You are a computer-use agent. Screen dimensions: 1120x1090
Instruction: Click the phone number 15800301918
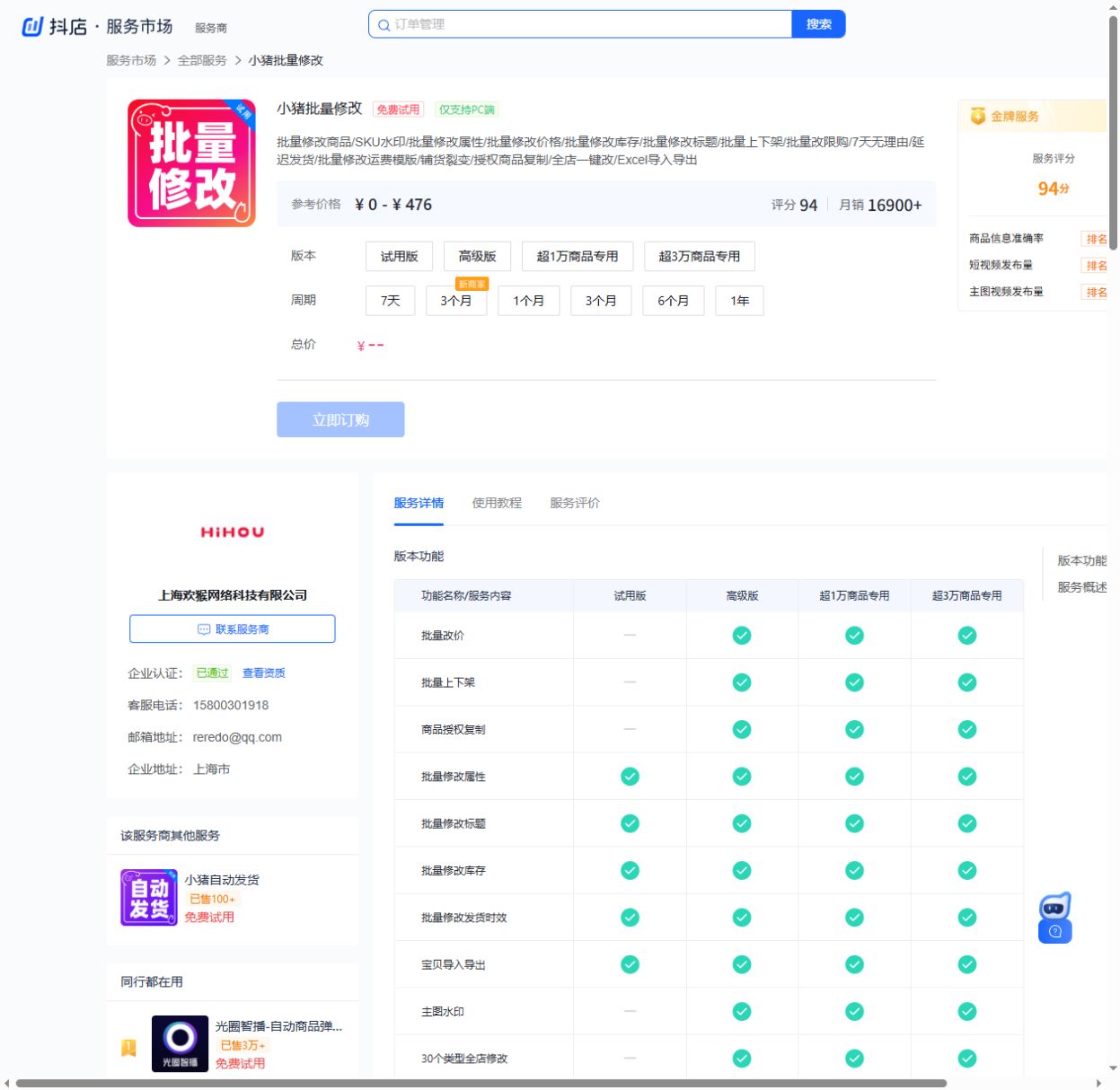[x=231, y=705]
